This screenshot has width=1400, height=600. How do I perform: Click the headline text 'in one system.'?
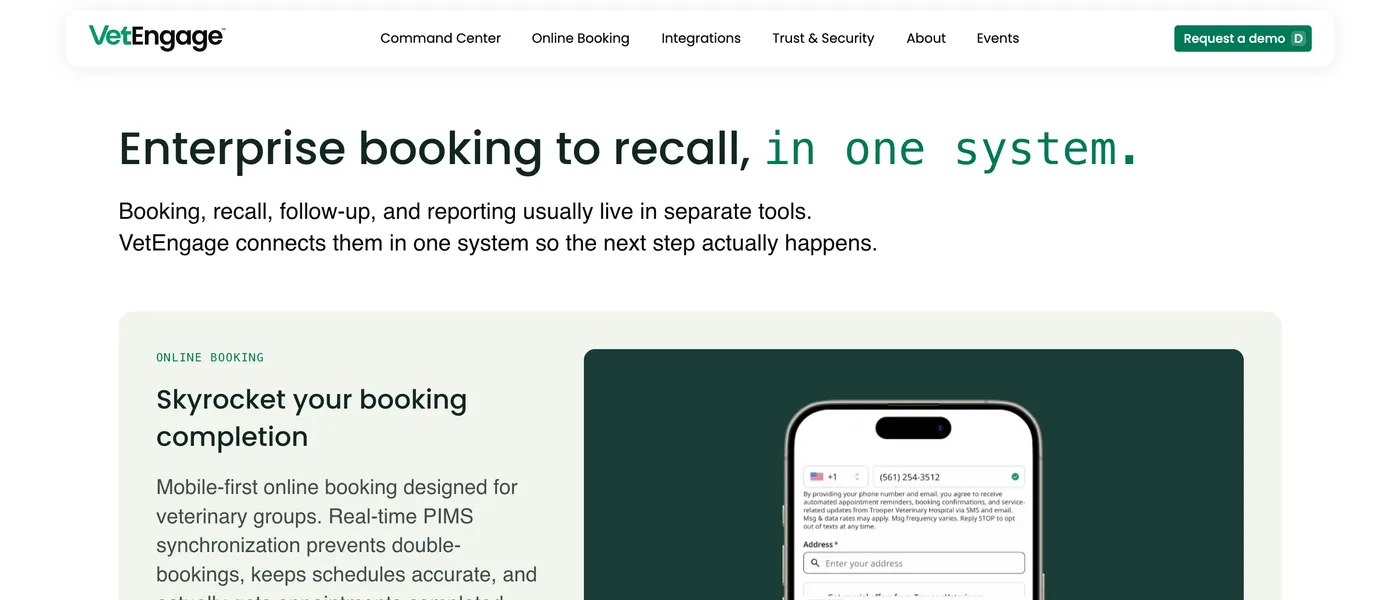[952, 149]
